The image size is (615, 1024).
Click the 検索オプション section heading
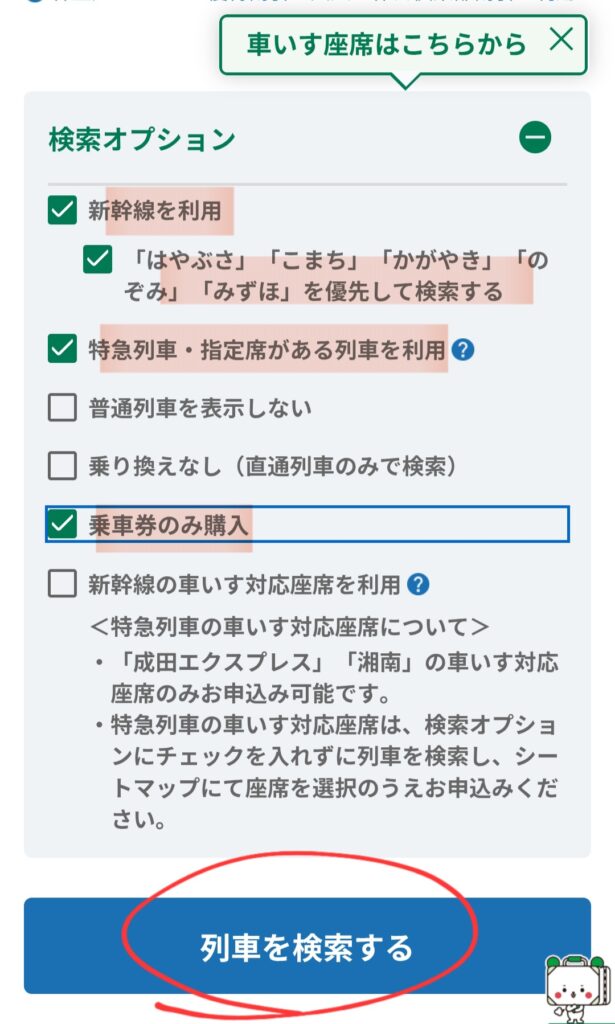(x=142, y=139)
